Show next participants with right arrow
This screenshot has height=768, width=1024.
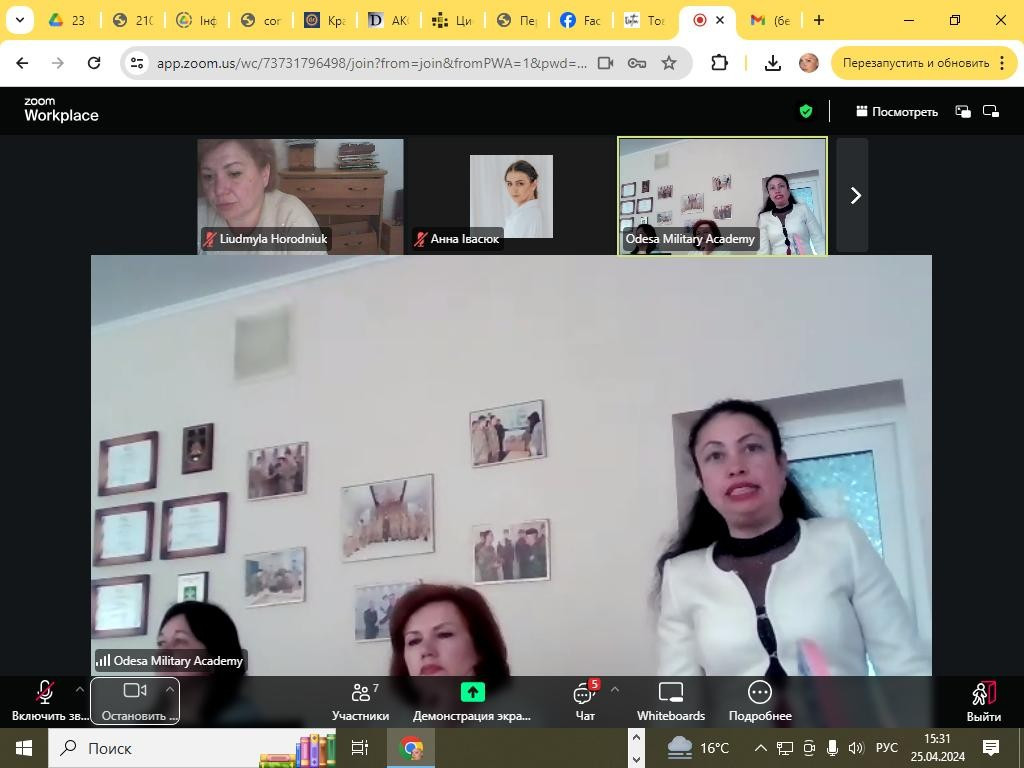point(853,195)
